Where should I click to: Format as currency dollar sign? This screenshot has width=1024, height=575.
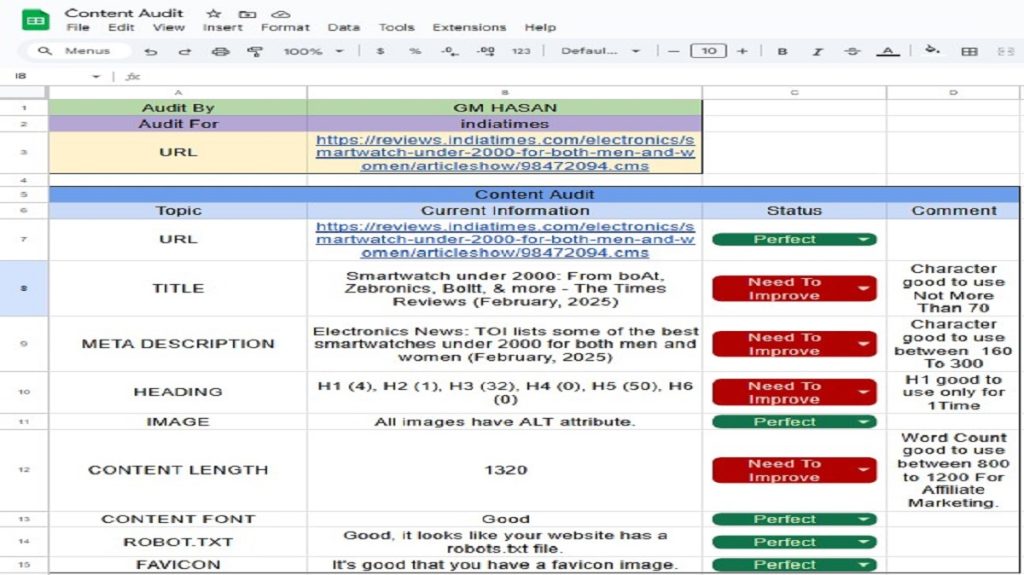pyautogui.click(x=380, y=51)
